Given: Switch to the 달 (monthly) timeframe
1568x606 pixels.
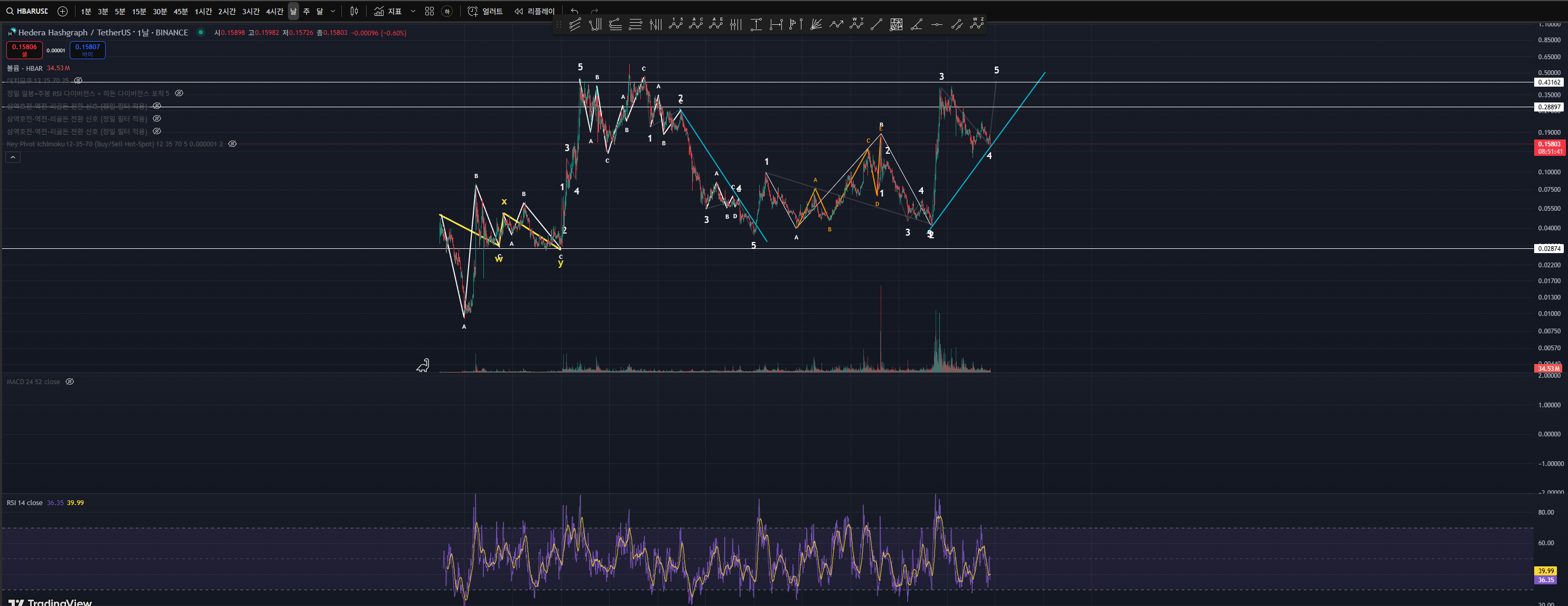Looking at the screenshot, I should coord(320,11).
